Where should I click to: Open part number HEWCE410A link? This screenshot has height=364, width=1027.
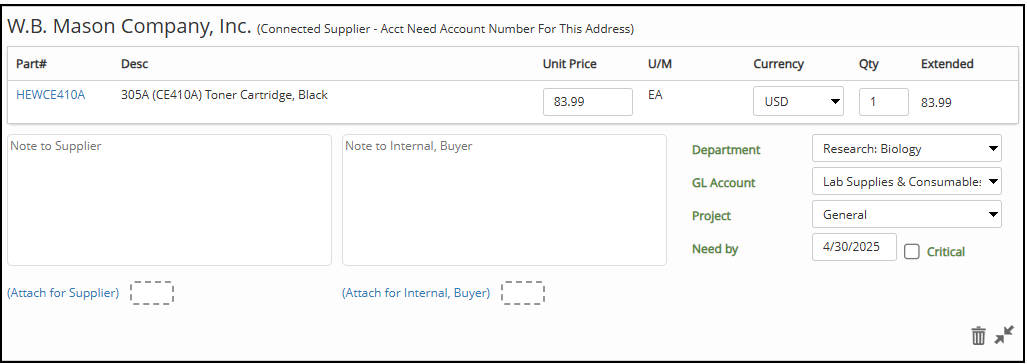pyautogui.click(x=50, y=95)
